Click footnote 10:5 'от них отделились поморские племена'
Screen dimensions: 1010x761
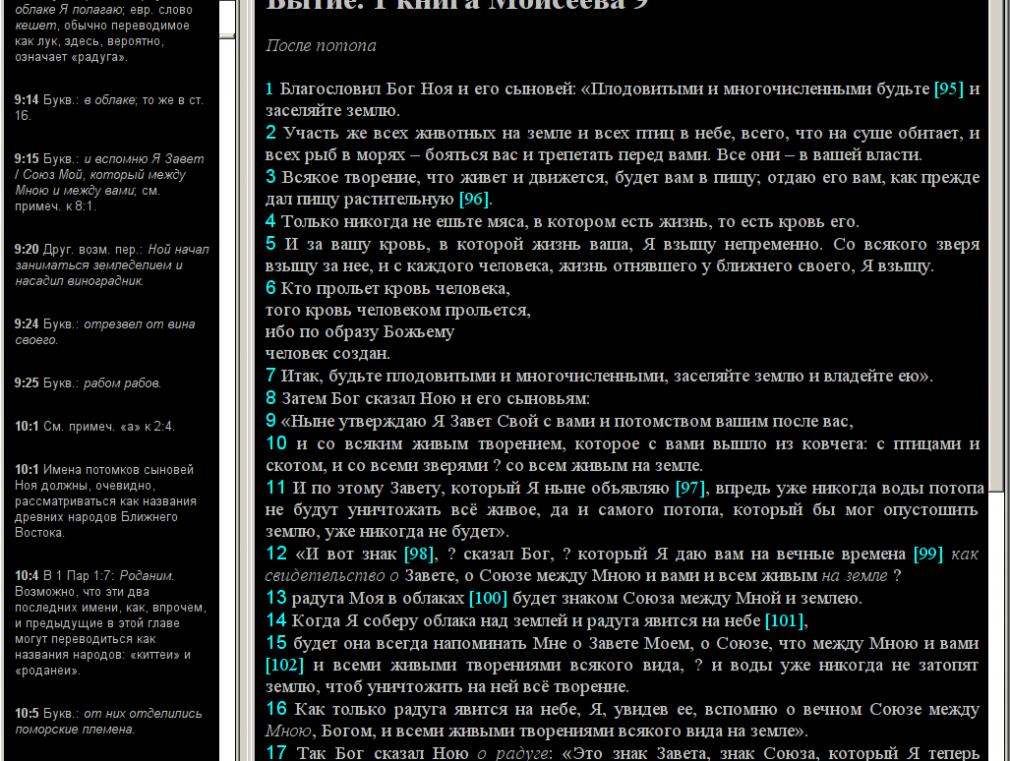(108, 722)
